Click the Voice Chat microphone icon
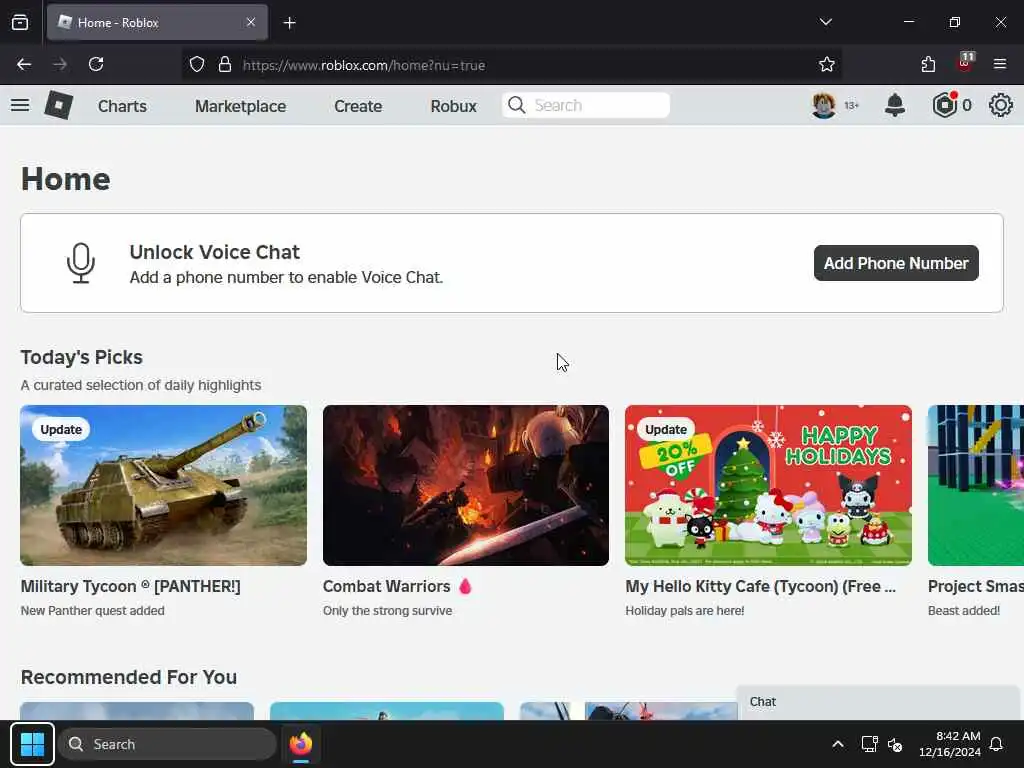1024x768 pixels. (x=81, y=263)
